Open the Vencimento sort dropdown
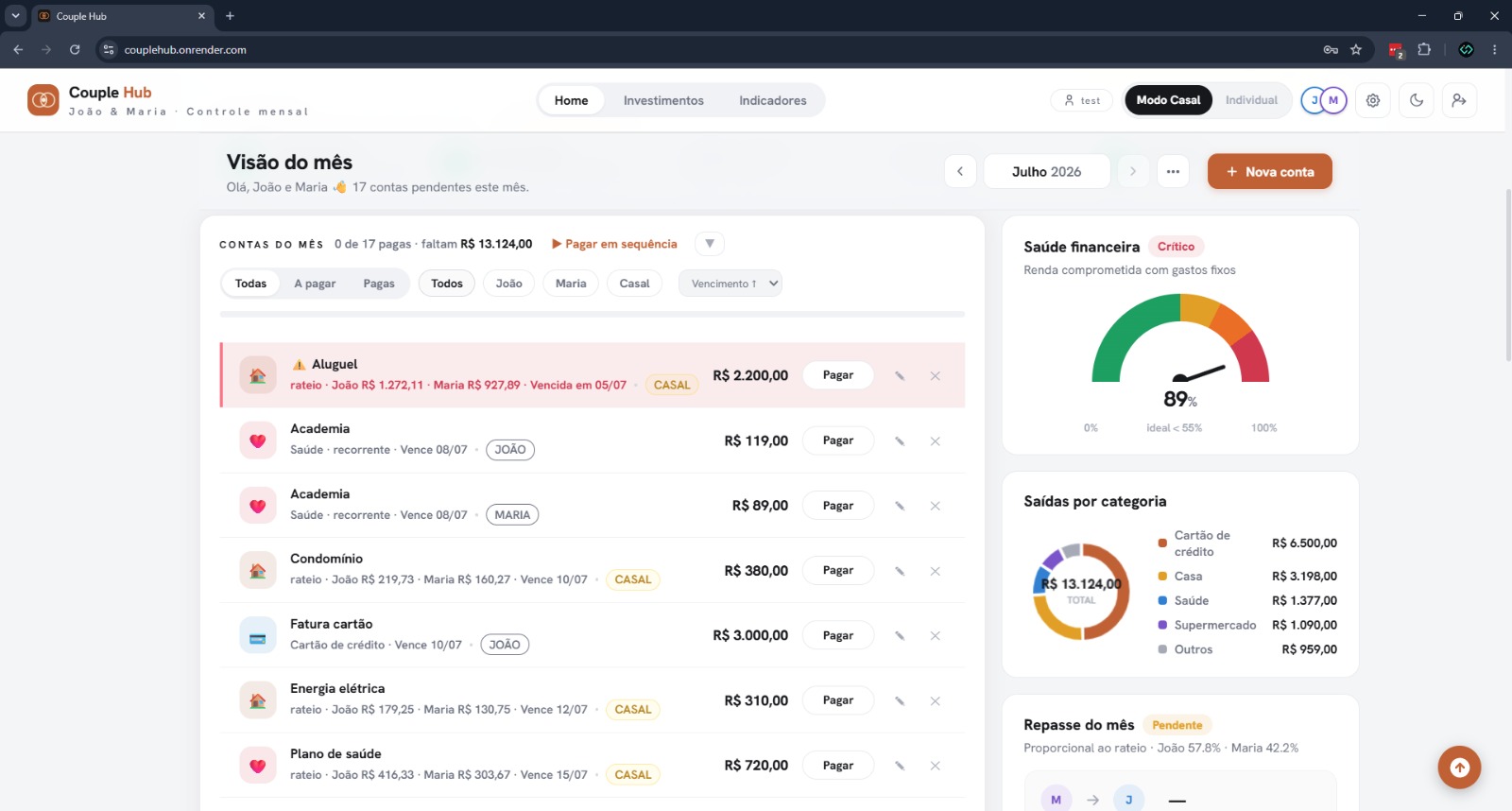Image resolution: width=1512 pixels, height=811 pixels. pyautogui.click(x=730, y=284)
